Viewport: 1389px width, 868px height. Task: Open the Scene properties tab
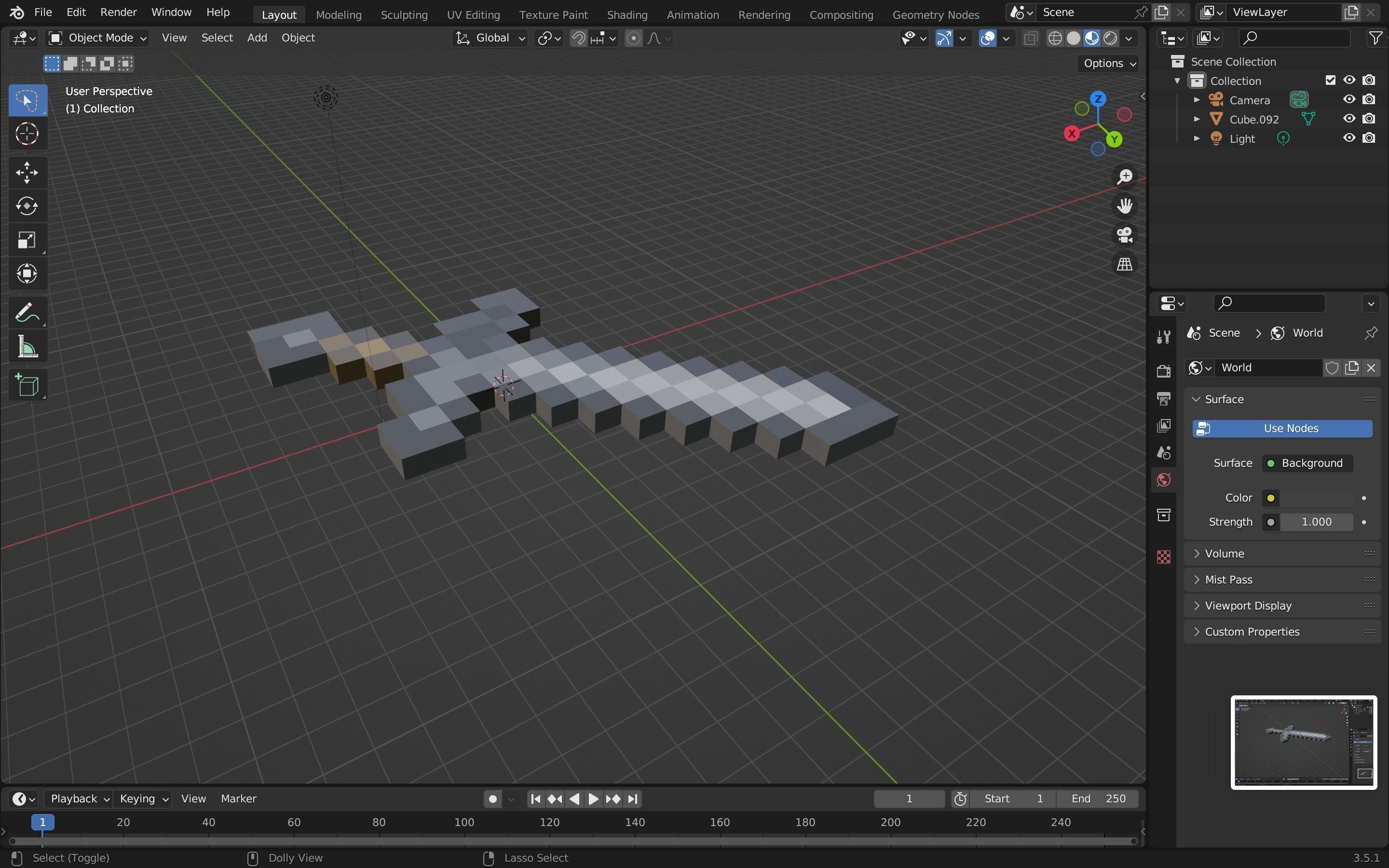point(1163,453)
